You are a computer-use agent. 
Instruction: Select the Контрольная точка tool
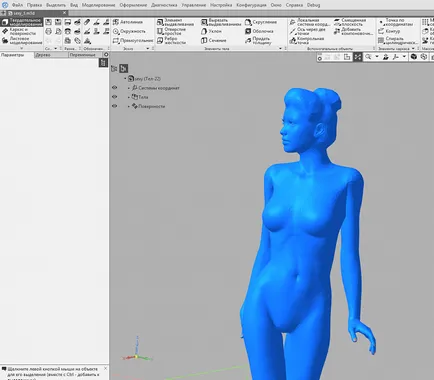[x=307, y=40]
